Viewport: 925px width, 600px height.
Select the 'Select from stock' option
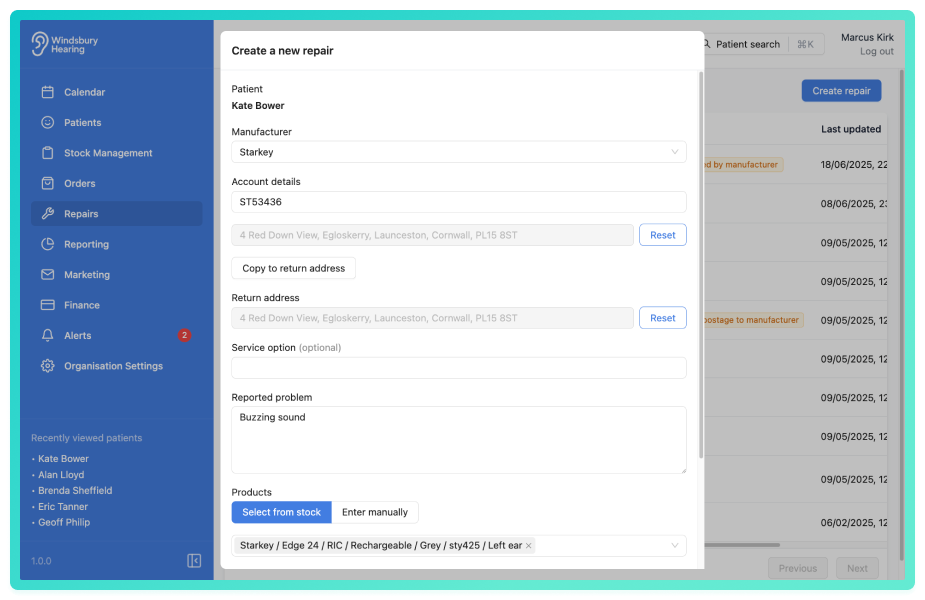[x=281, y=512]
